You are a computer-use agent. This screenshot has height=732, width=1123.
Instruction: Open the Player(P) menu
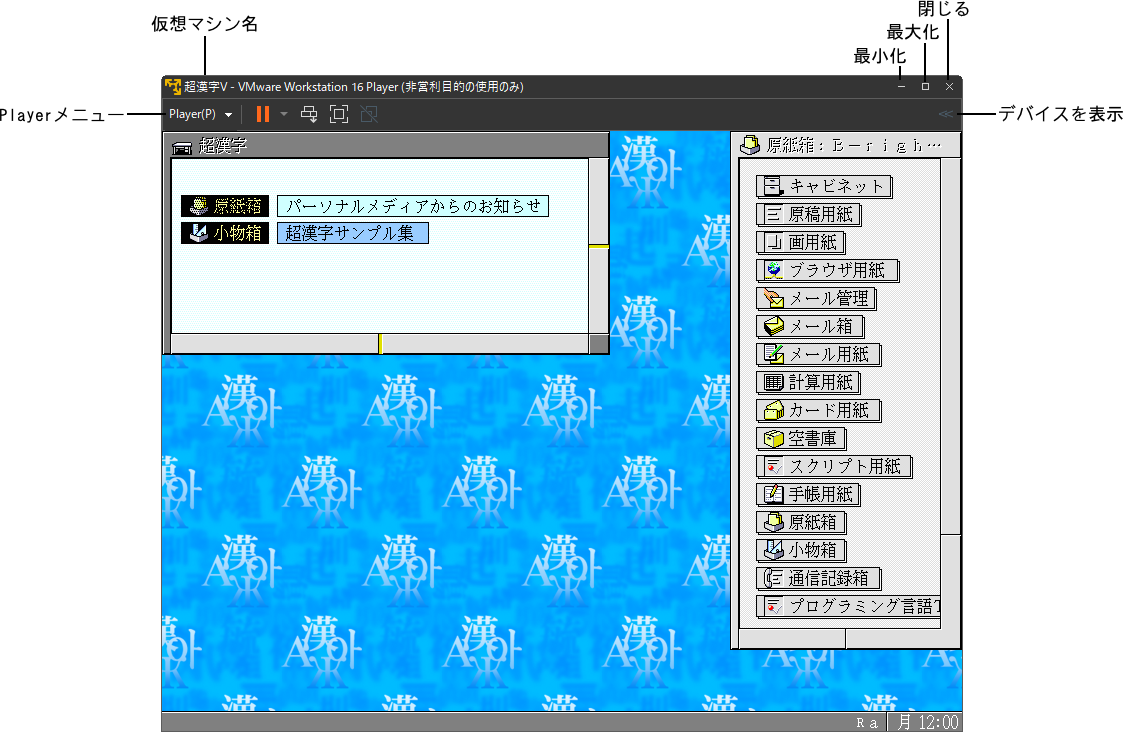[x=200, y=115]
